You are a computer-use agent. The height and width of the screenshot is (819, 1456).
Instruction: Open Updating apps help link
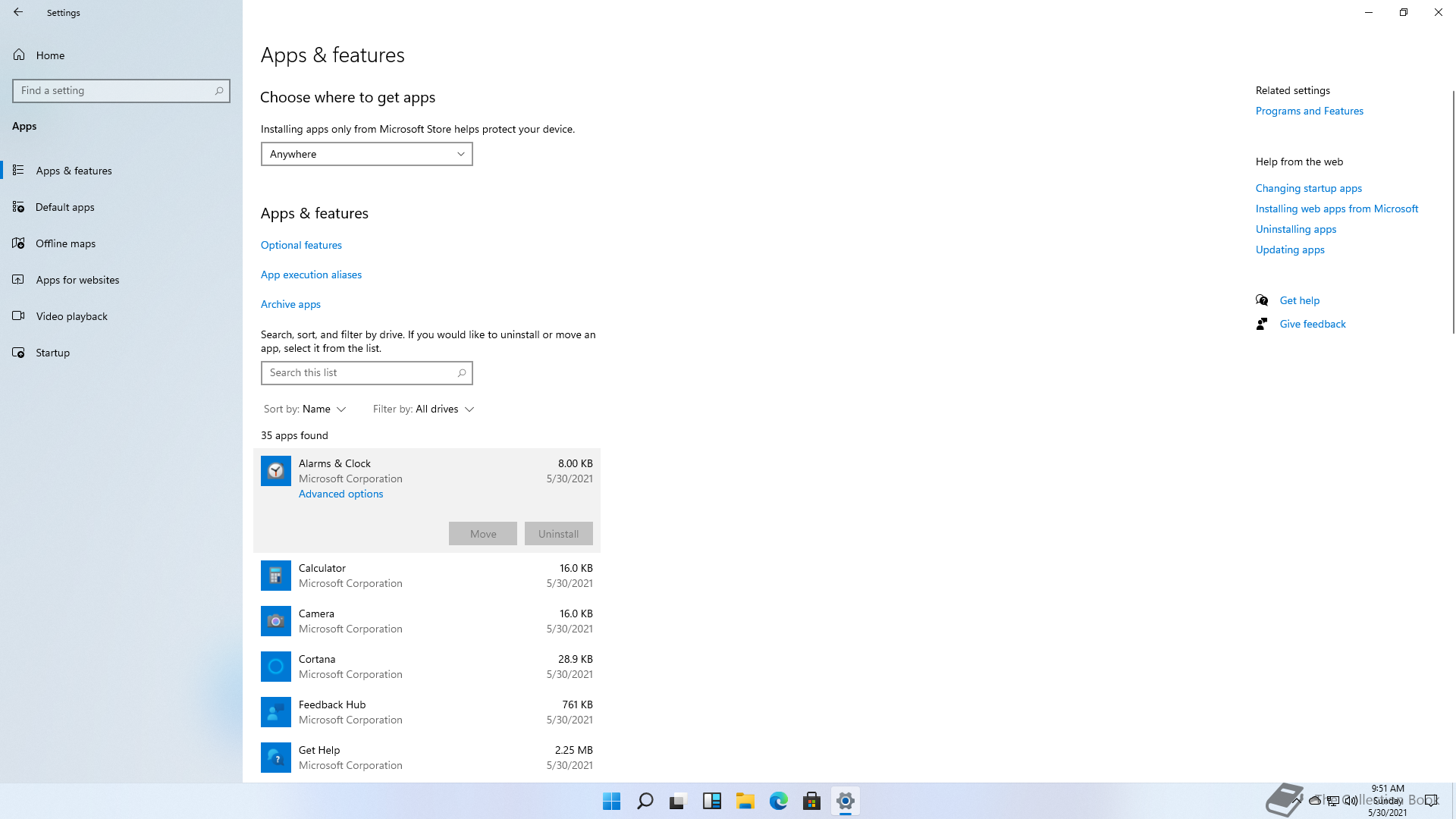1290,249
